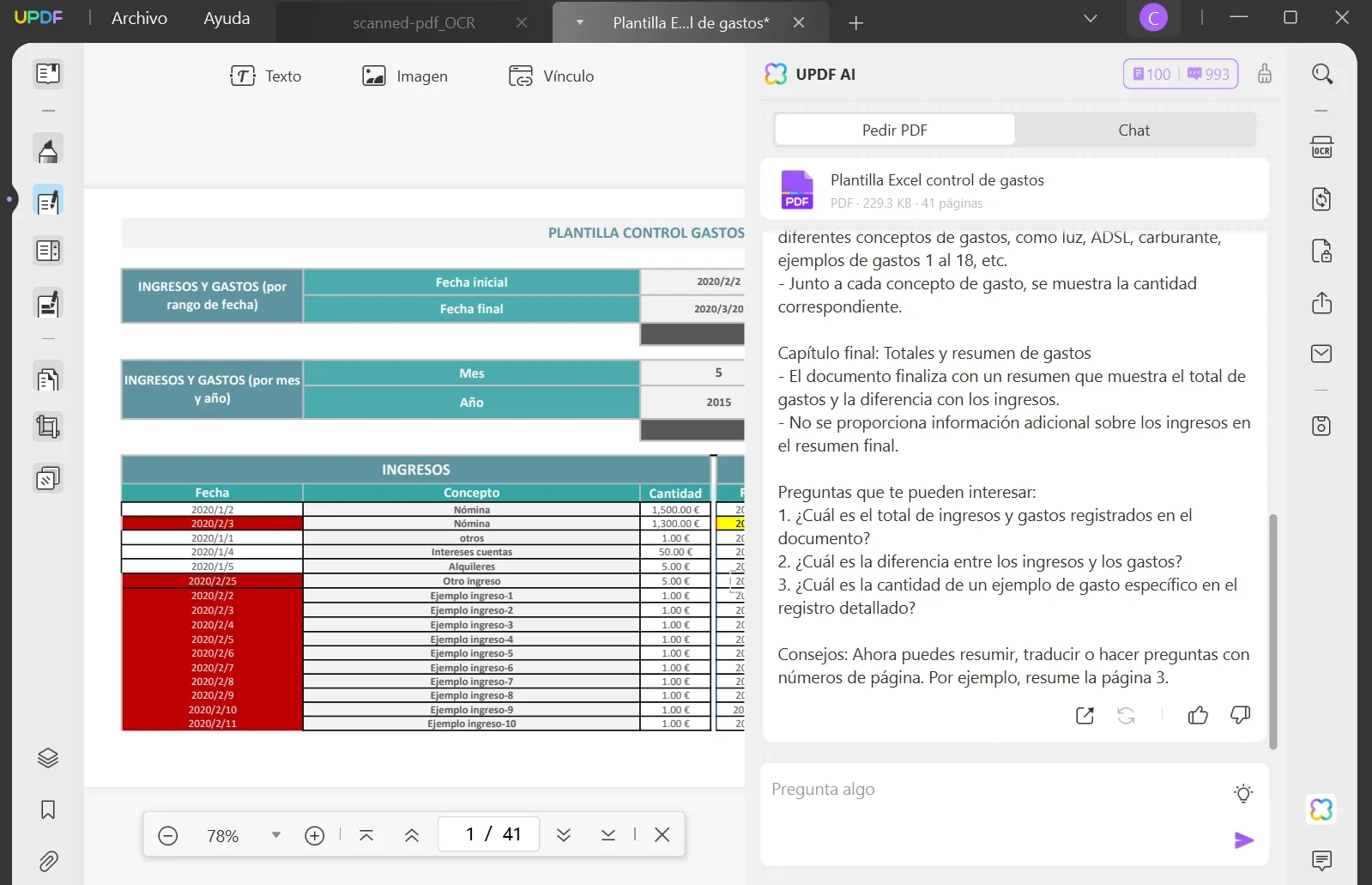The width and height of the screenshot is (1372, 885).
Task: Open the Reader mode icon in left sidebar
Action: tap(48, 74)
